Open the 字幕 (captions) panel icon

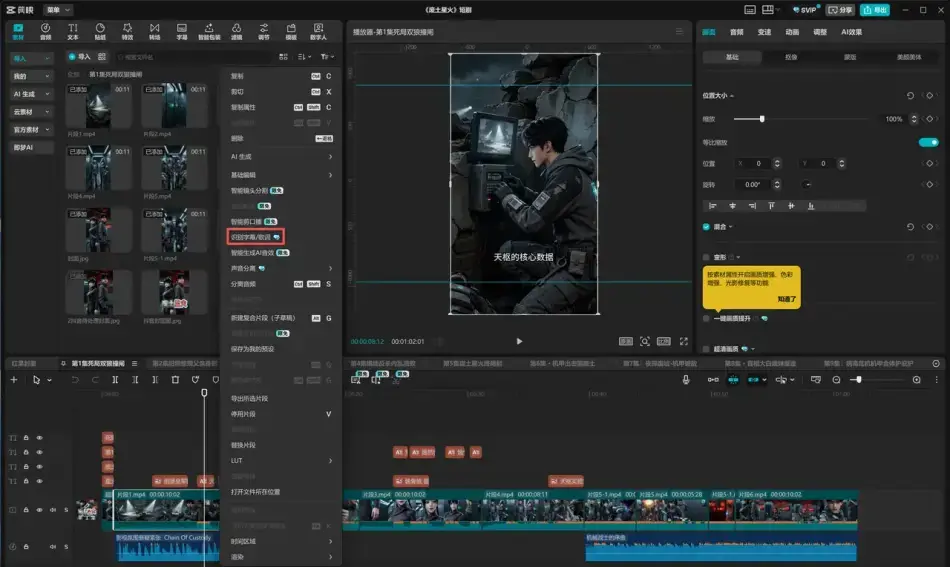pyautogui.click(x=182, y=32)
